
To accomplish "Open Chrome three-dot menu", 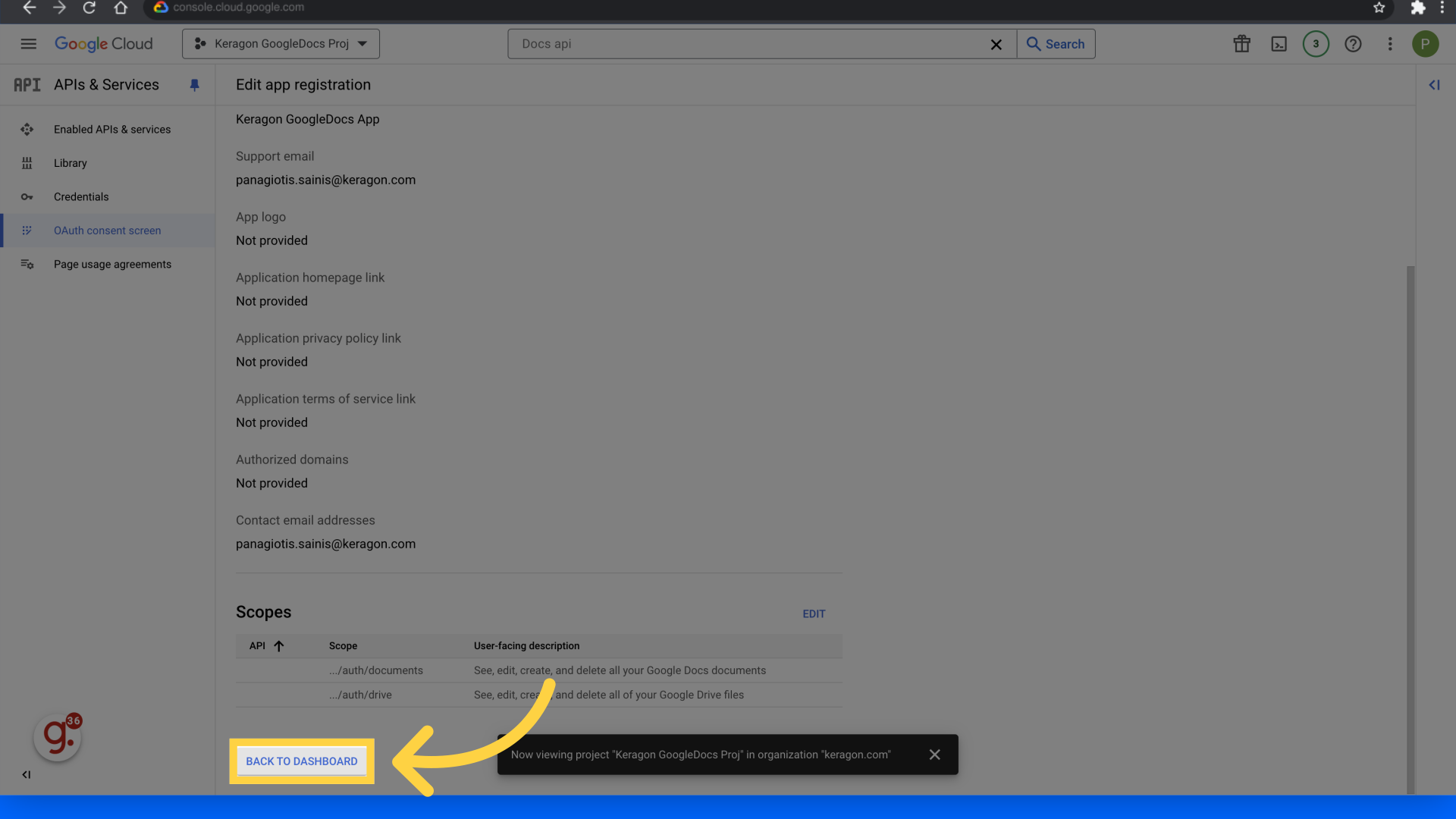I will [1442, 8].
